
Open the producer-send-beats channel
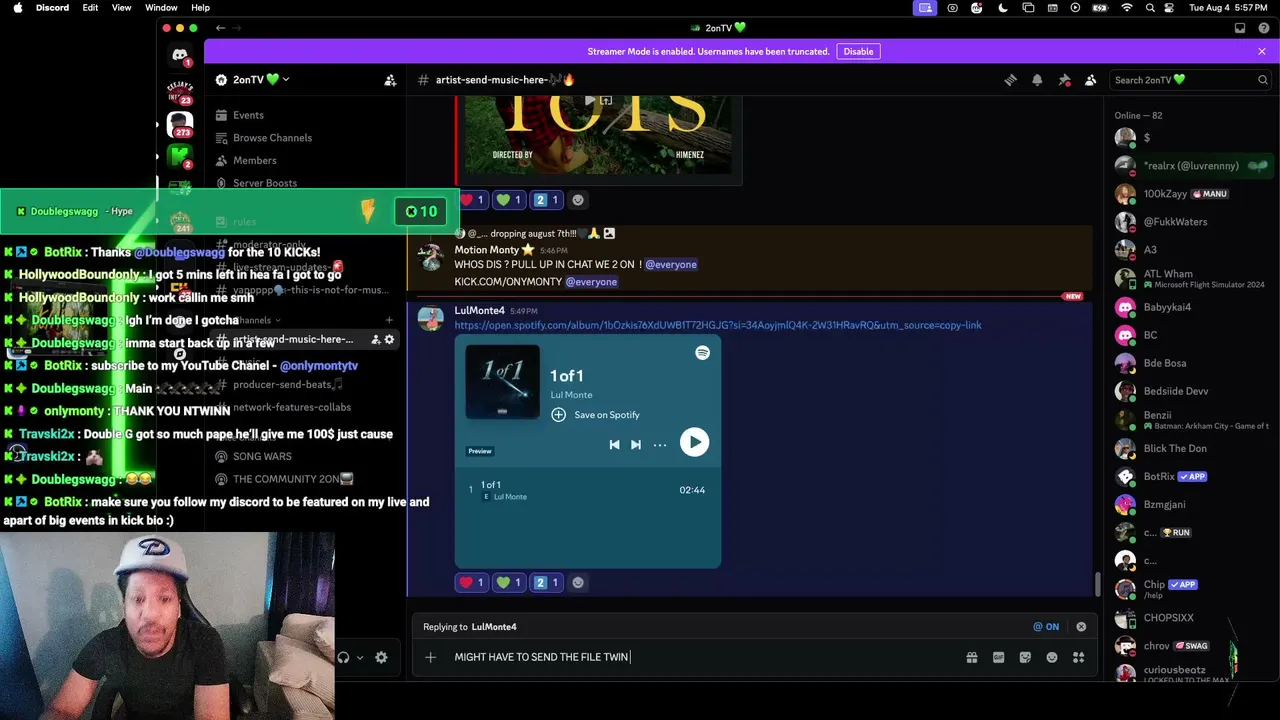[x=288, y=384]
